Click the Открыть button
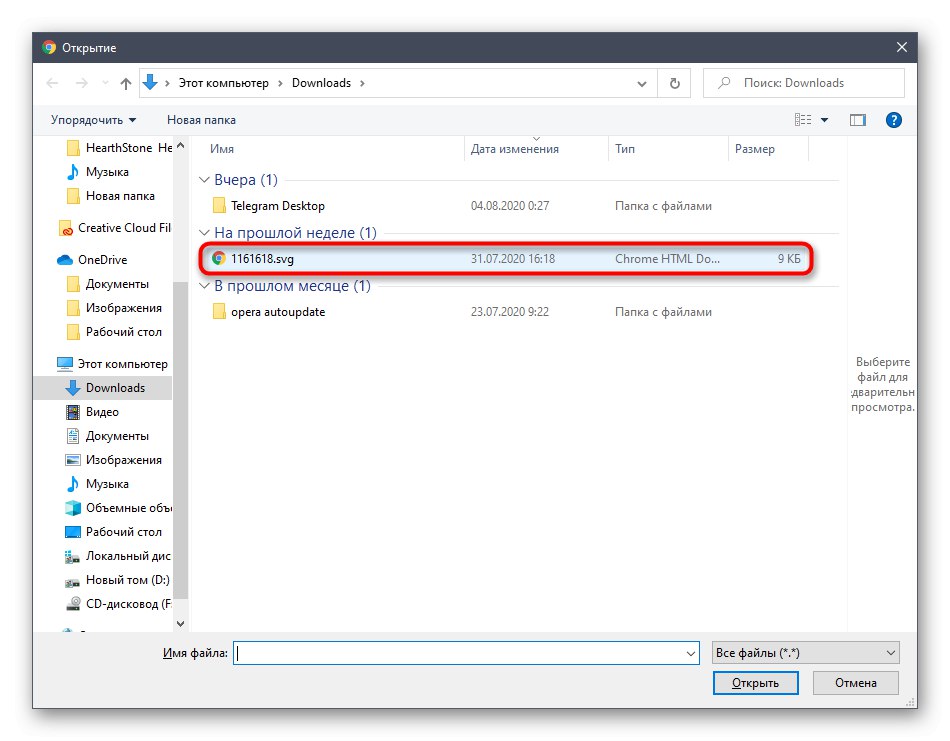The image size is (950, 741). (x=756, y=683)
